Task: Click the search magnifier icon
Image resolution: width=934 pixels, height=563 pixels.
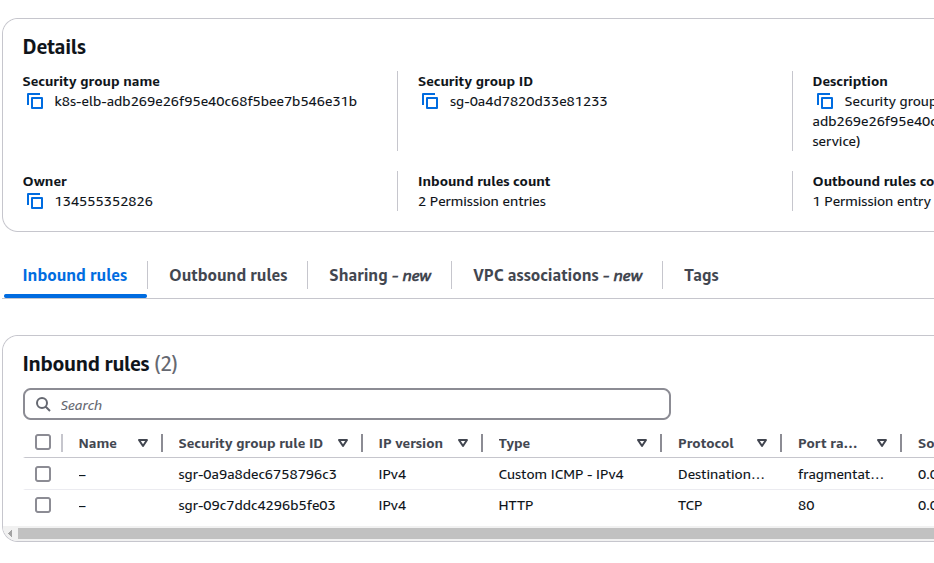Action: (x=43, y=405)
